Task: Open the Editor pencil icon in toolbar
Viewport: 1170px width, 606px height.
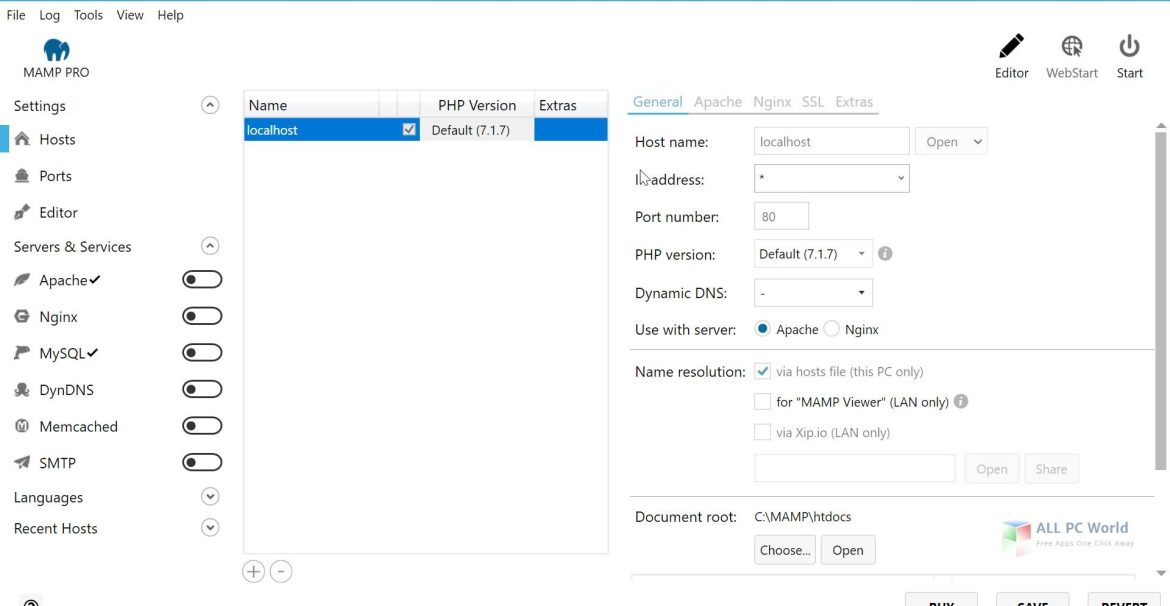Action: (1011, 46)
